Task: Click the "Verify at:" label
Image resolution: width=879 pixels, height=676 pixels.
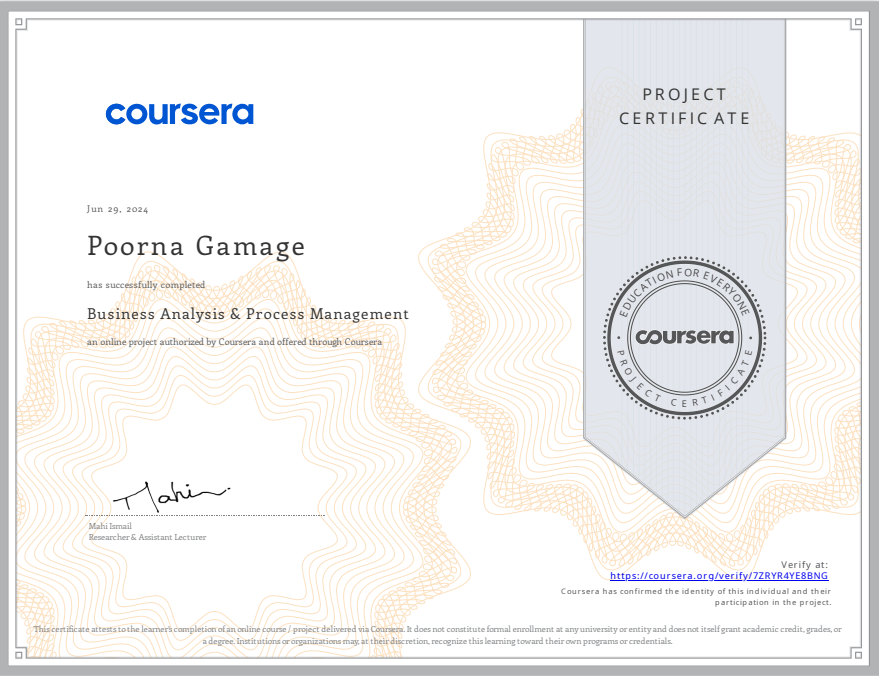Action: point(804,564)
